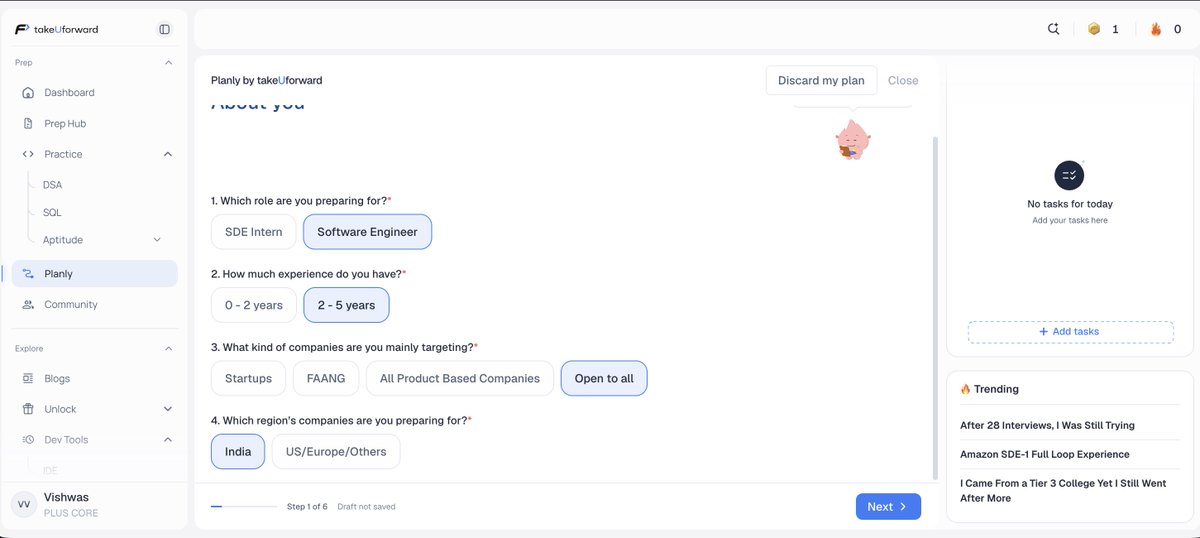Click the step progress bar
1200x538 pixels.
coord(244,507)
